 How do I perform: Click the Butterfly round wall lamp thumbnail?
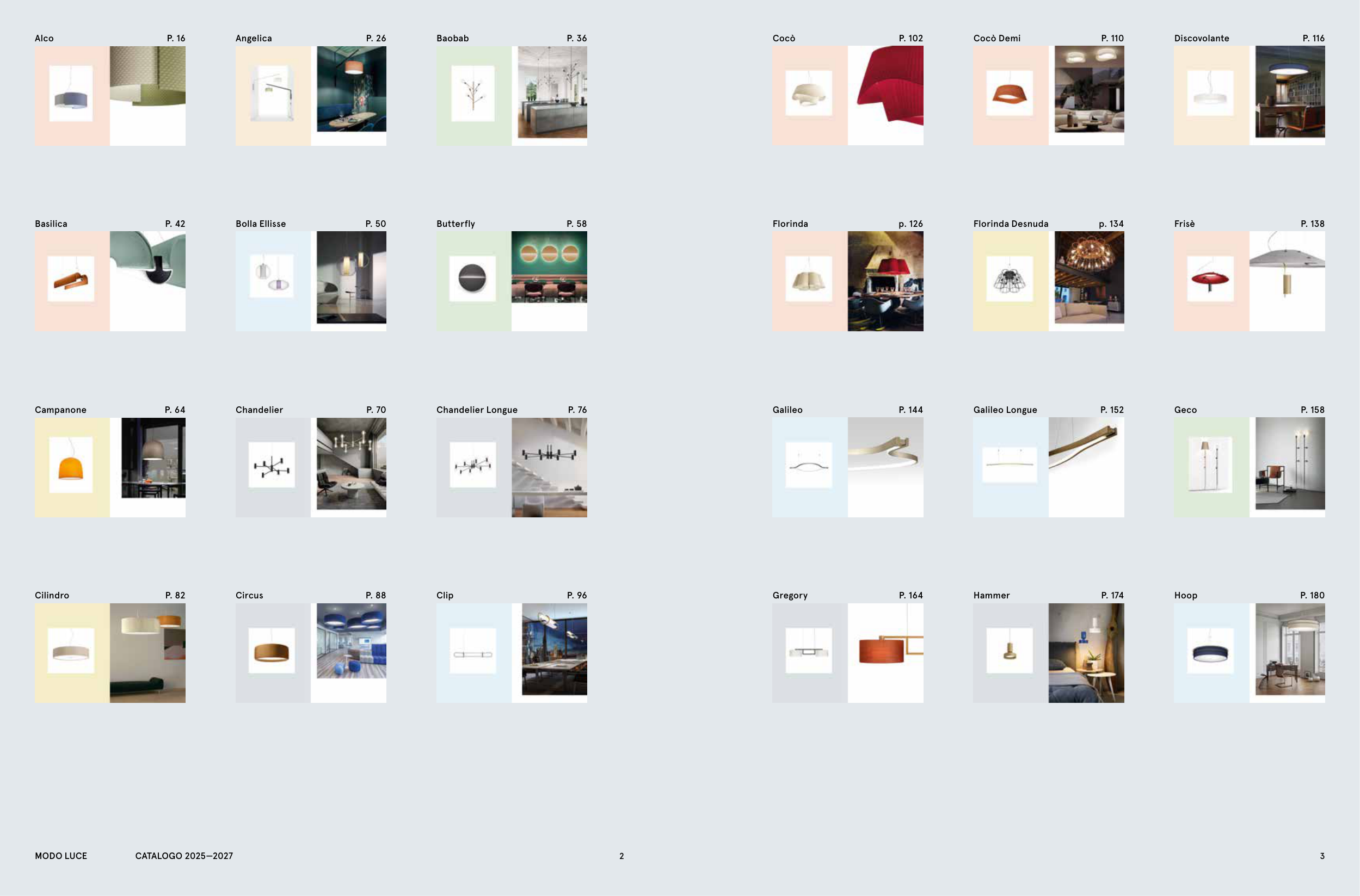[x=473, y=279]
